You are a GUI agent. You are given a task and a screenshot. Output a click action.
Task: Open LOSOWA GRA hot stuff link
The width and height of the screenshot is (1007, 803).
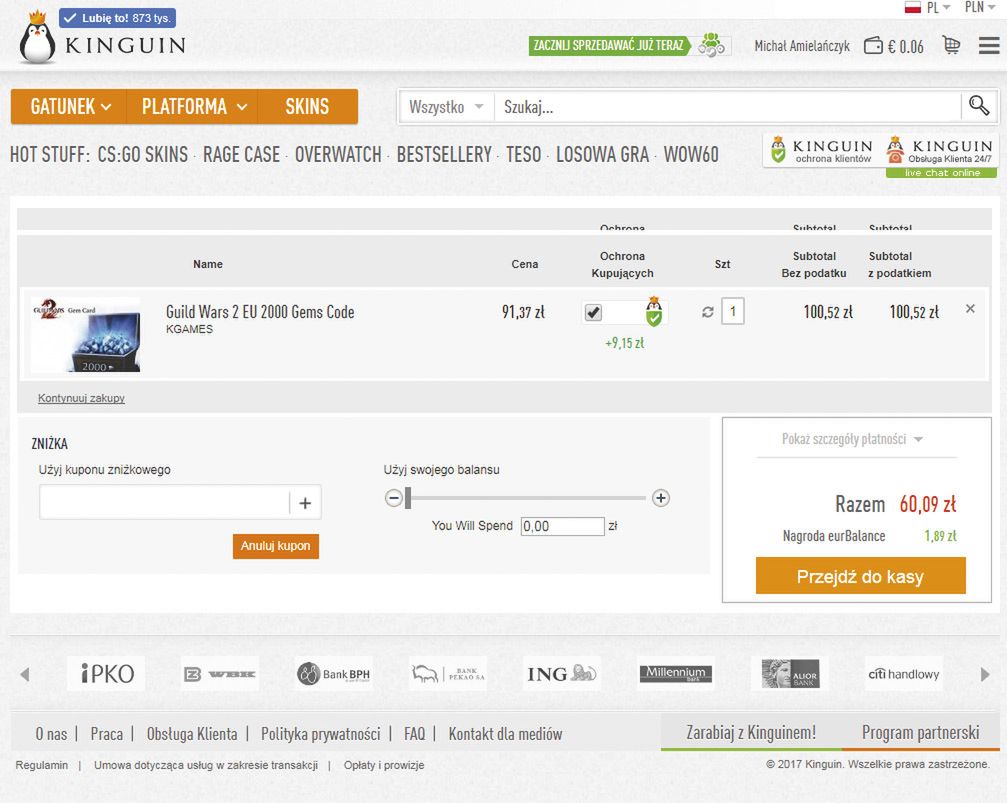coord(602,155)
